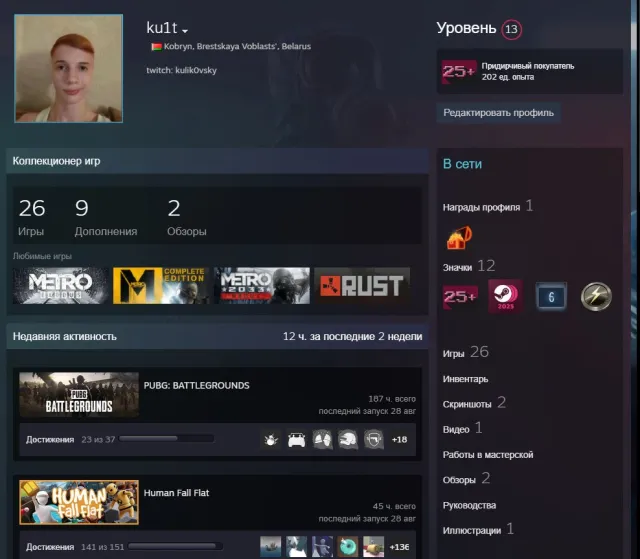Screen dimensions: 640x559
Task: Click PUBG achievements progress bar
Action: (x=166, y=439)
